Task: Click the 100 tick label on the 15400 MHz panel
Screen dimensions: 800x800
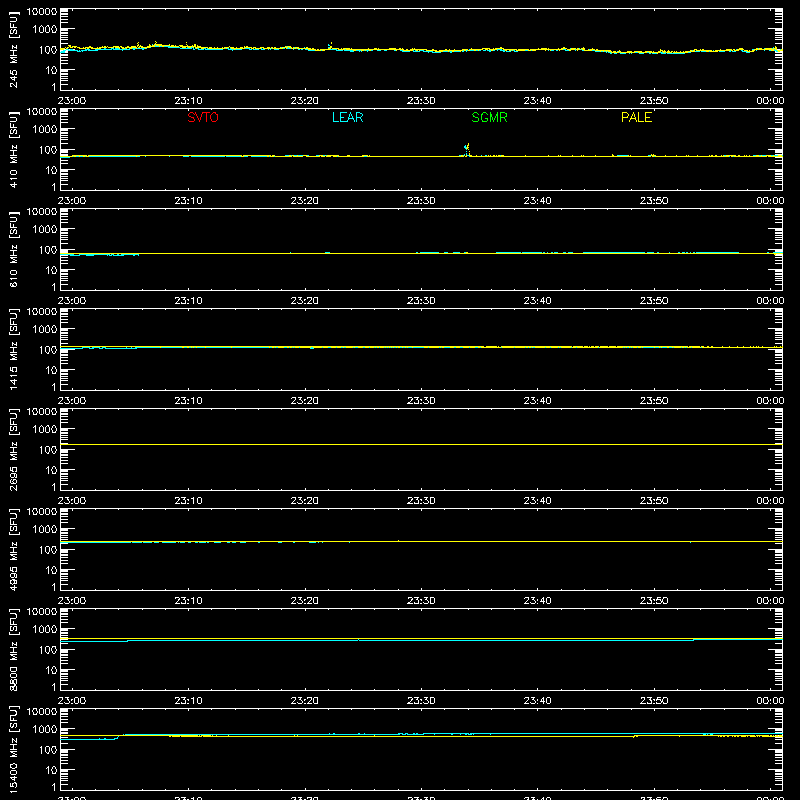Action: click(48, 750)
